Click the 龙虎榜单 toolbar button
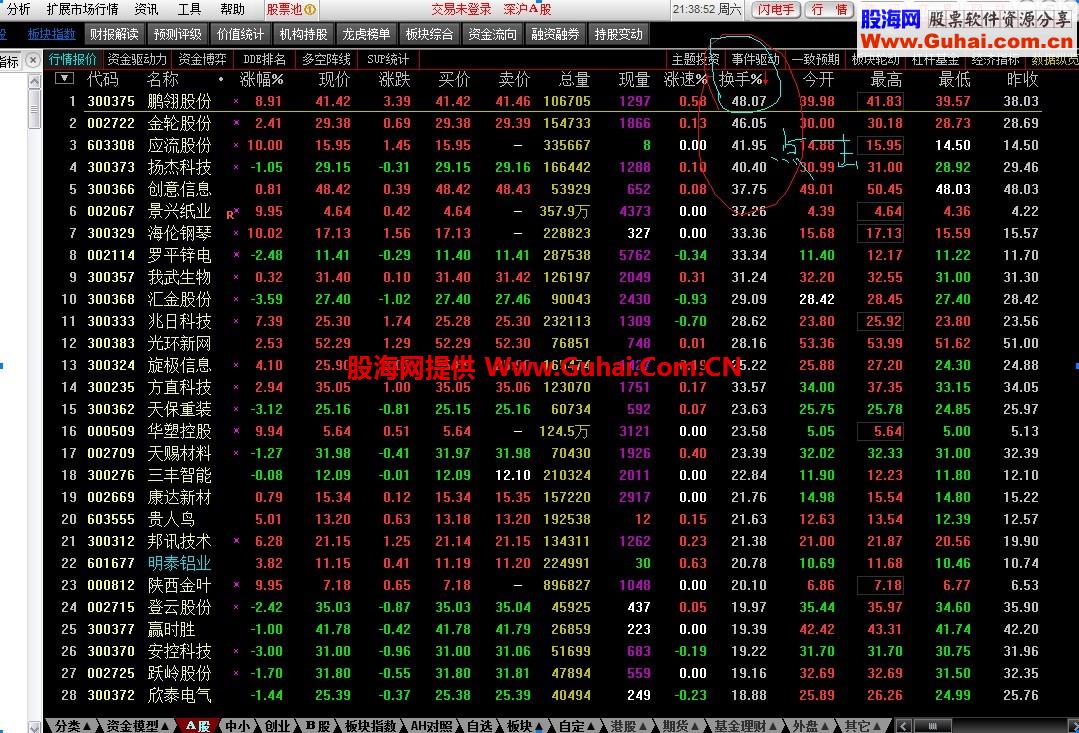Screen dimensions: 1079x733 pyautogui.click(x=366, y=34)
